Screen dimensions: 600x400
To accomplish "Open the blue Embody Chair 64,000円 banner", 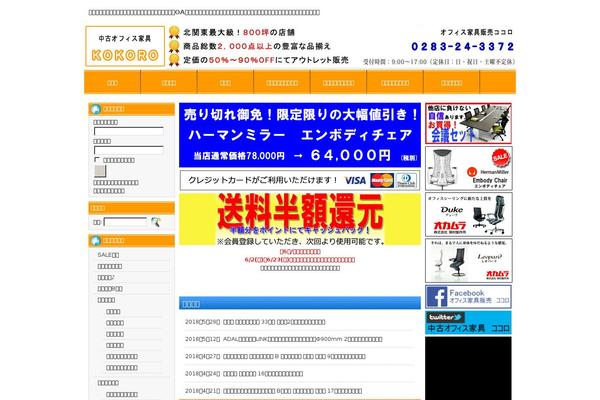I will coord(300,135).
